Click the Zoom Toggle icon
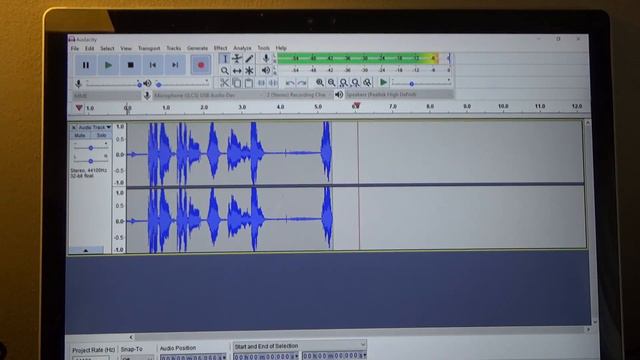 (x=367, y=83)
